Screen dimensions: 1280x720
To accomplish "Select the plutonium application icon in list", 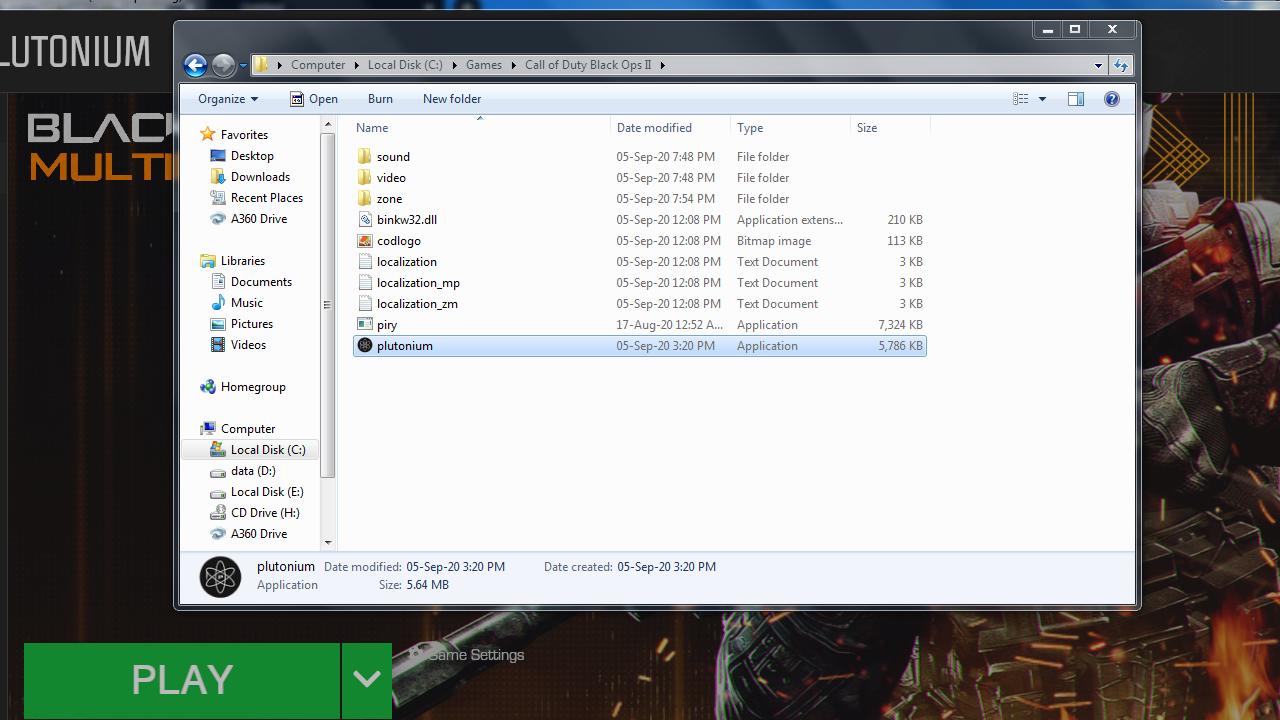I will [365, 346].
